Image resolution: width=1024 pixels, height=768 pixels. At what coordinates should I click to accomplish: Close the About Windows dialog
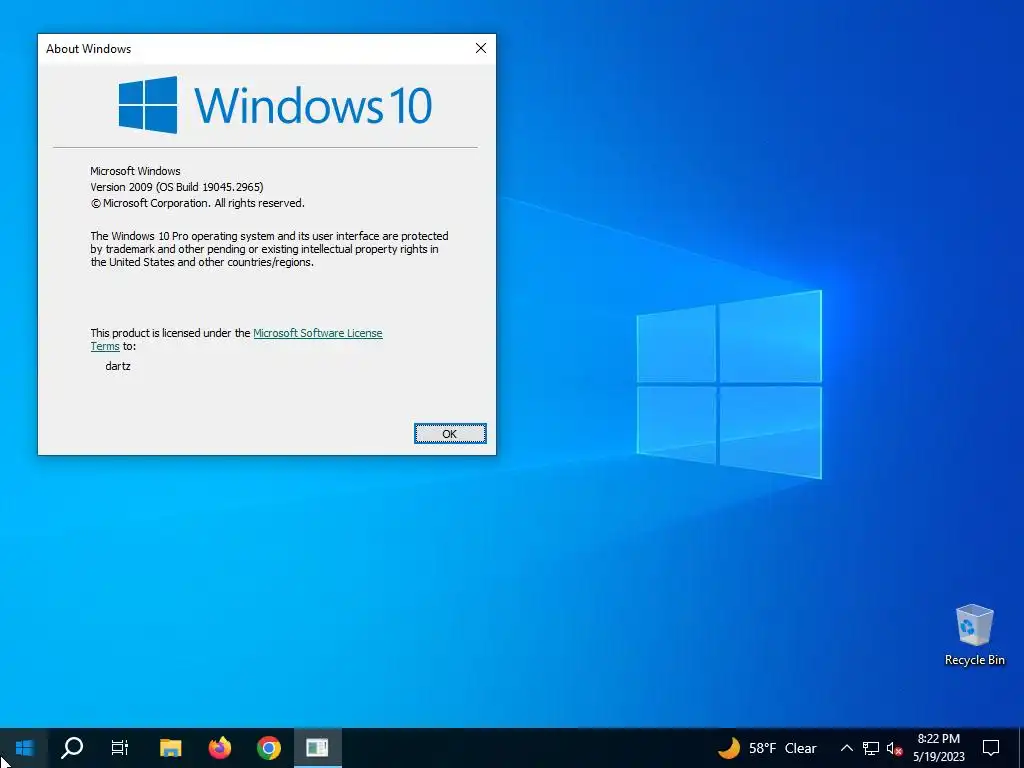[481, 48]
